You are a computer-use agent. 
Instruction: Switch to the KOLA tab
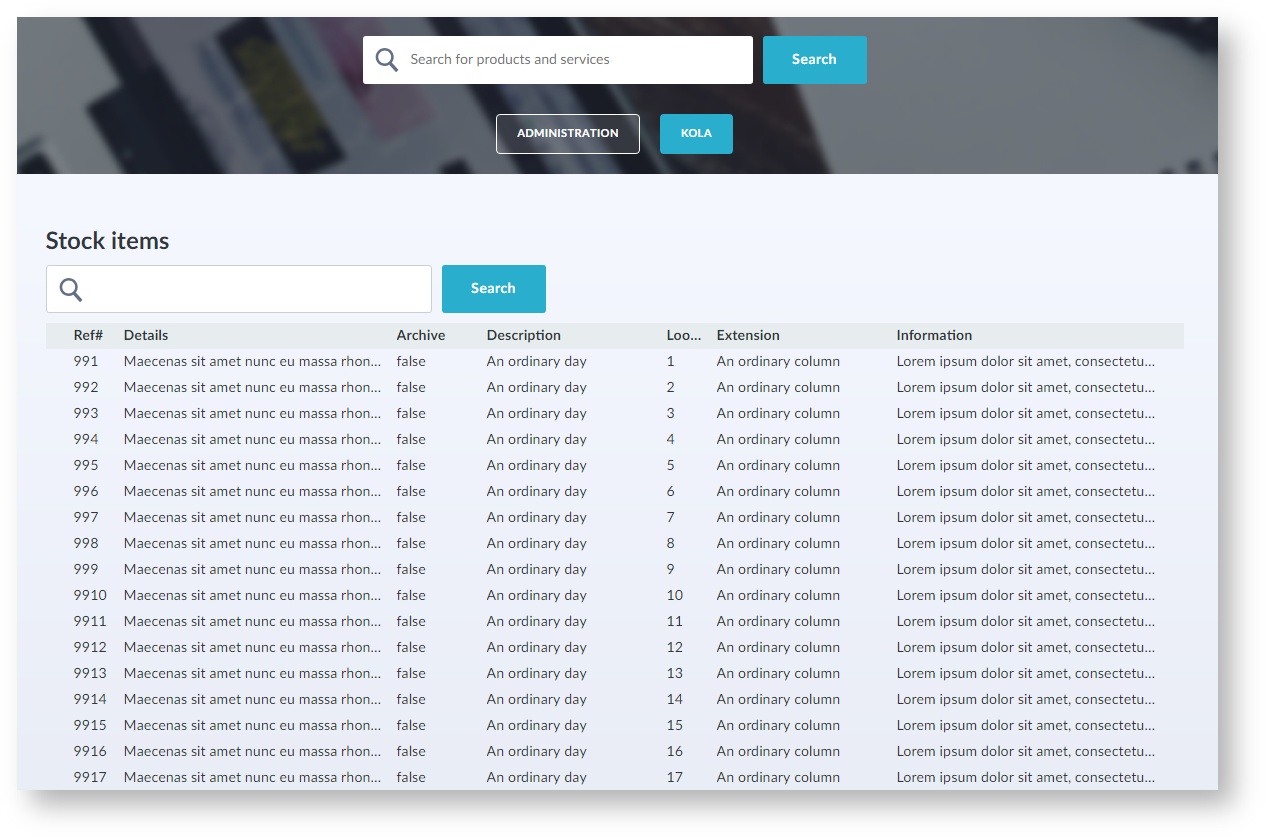tap(696, 134)
